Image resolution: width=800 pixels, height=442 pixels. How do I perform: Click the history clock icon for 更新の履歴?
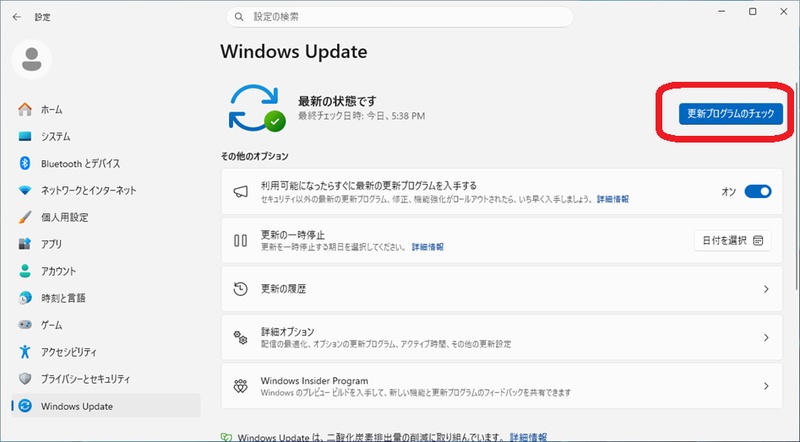click(240, 289)
